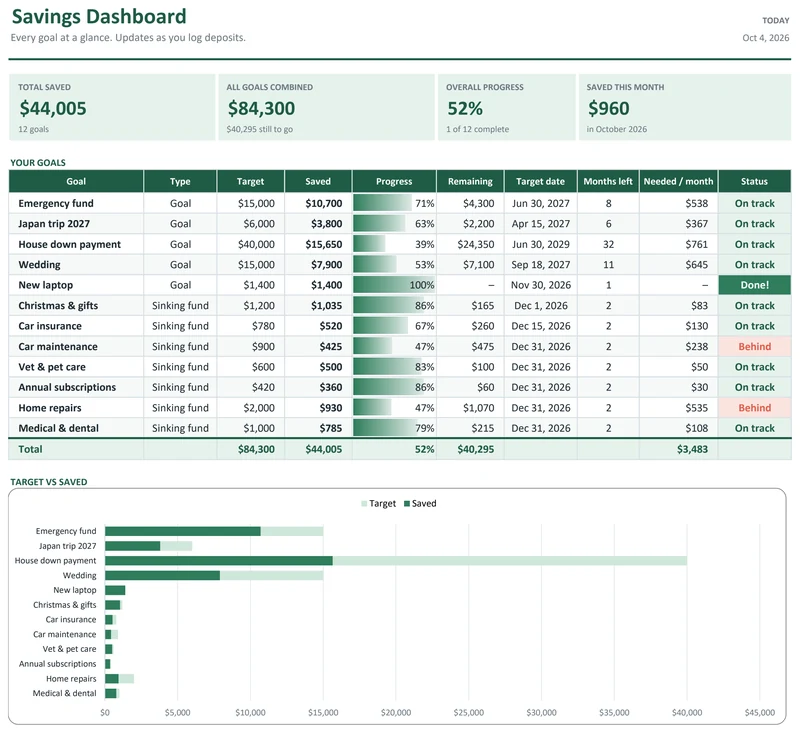This screenshot has width=800, height=733.
Task: Click the Months left column header
Action: [608, 182]
